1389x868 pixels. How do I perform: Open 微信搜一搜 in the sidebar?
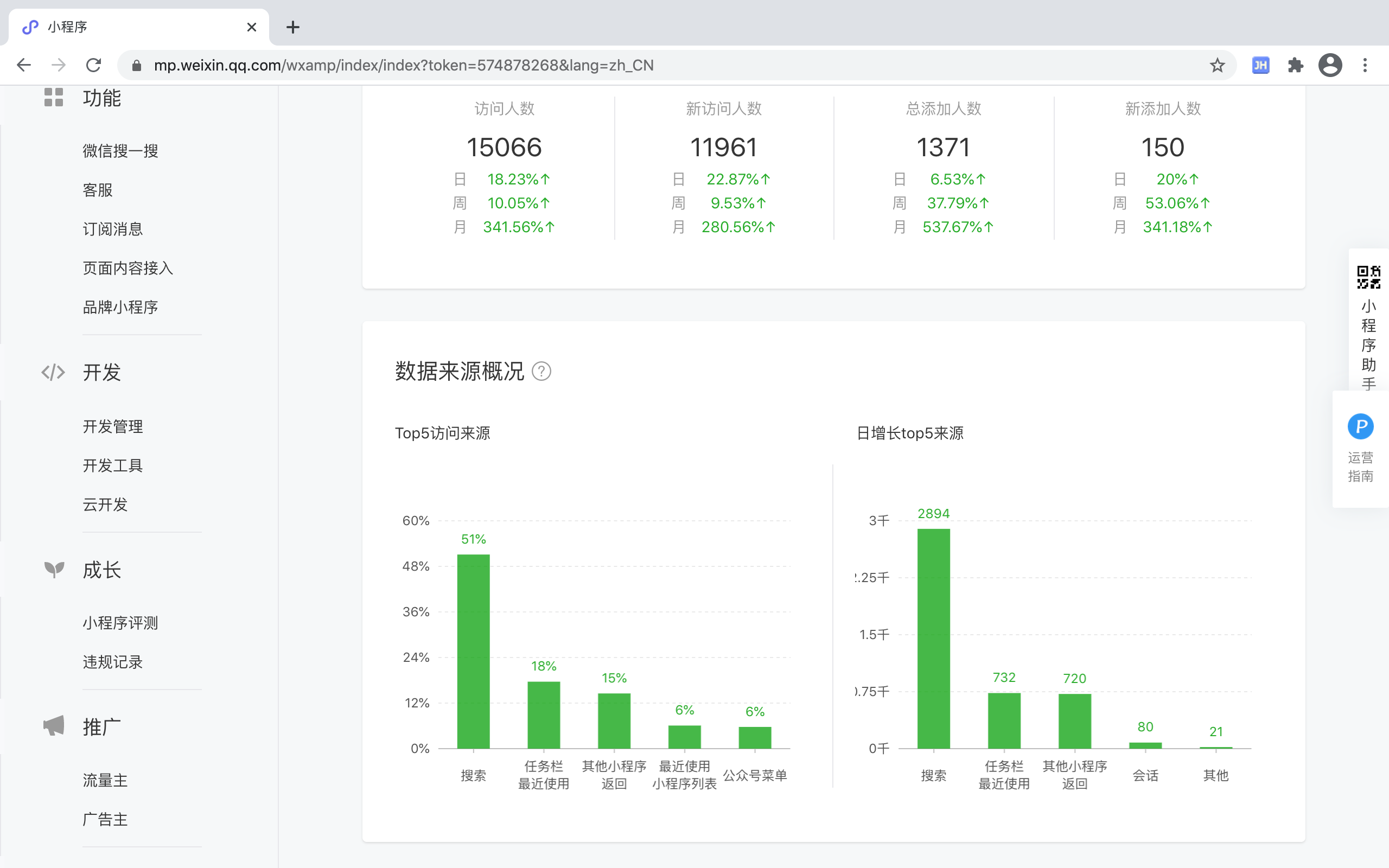pos(120,151)
